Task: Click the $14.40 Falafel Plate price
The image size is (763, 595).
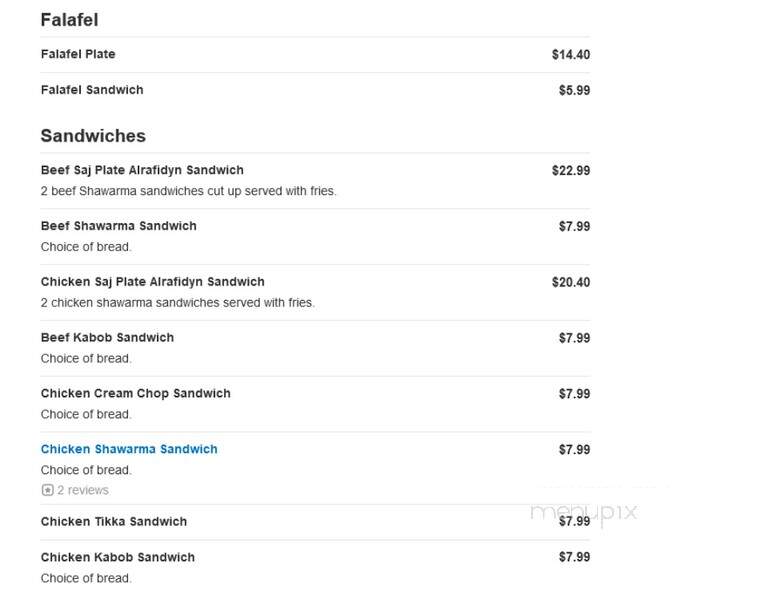Action: tap(571, 54)
